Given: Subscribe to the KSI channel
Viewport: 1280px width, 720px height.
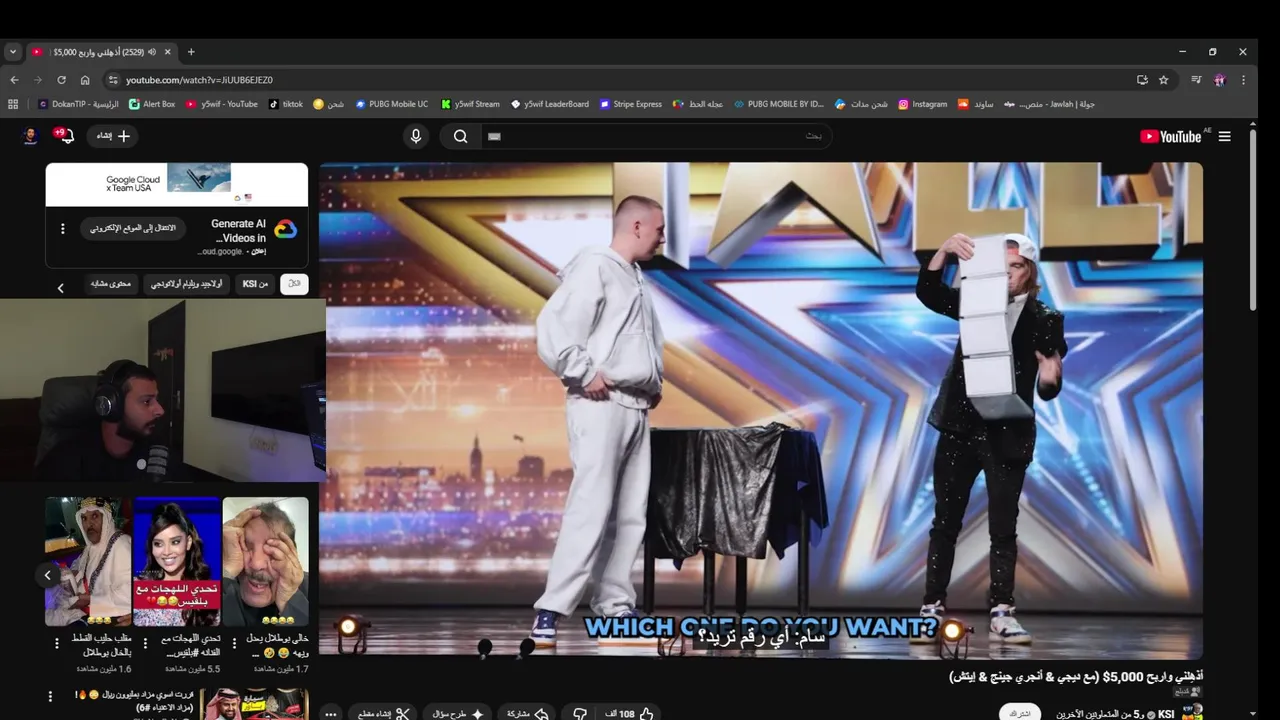Looking at the screenshot, I should point(1019,713).
